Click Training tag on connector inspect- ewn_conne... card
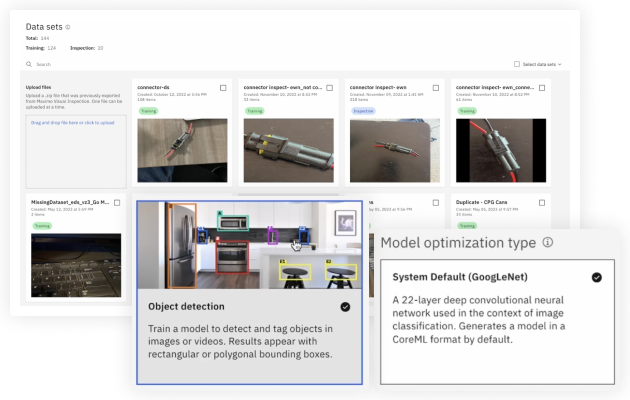This screenshot has height=400, width=630. point(467,111)
